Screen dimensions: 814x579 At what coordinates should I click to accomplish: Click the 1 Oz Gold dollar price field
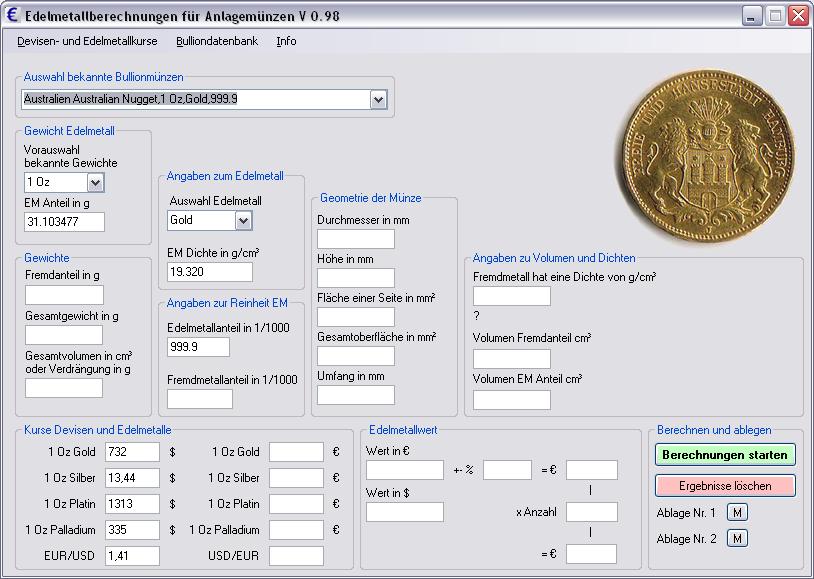132,452
